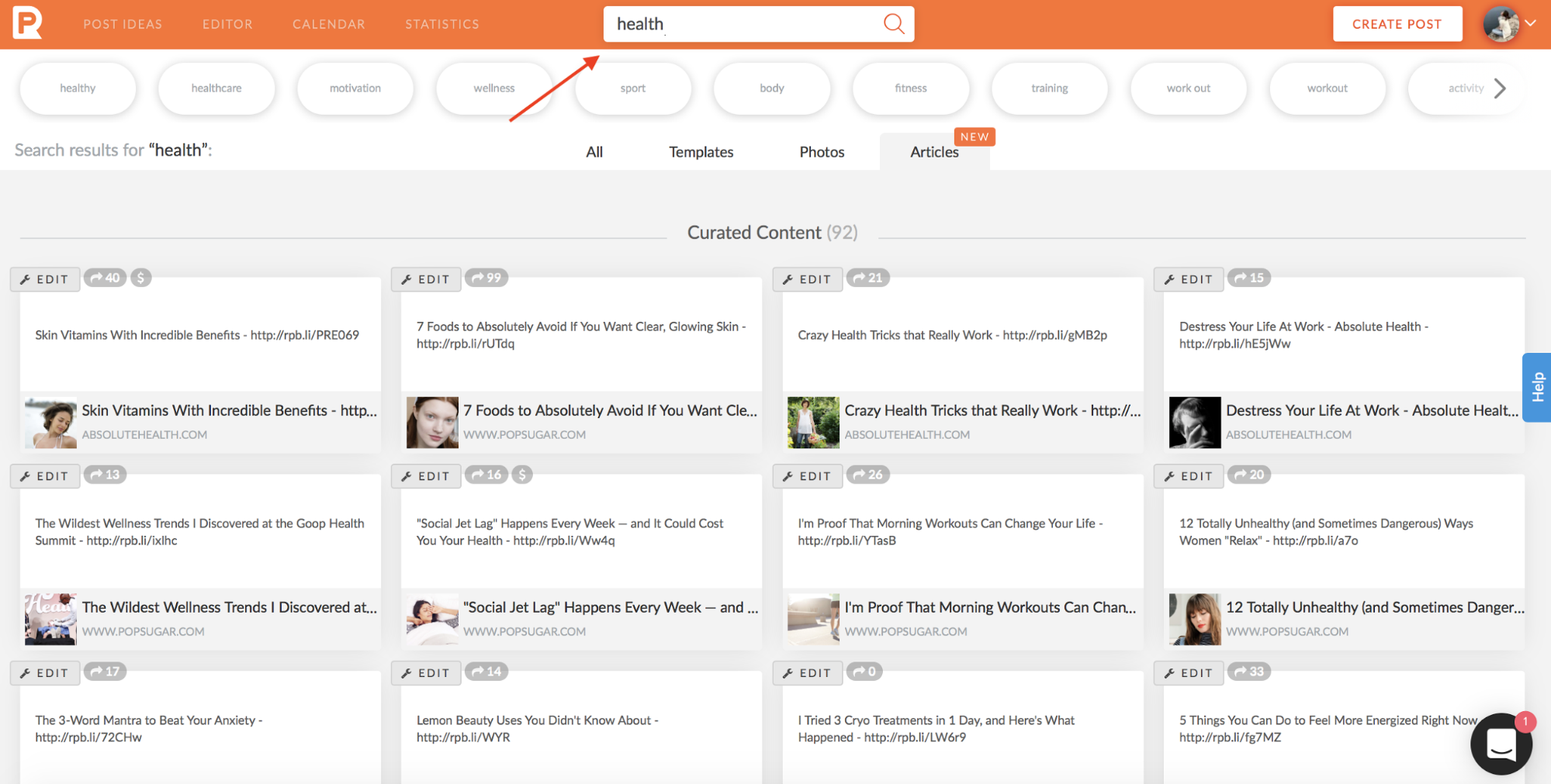Screen dimensions: 1551x784
Task: Open Morning Workouts article thumbnail
Action: pos(814,620)
